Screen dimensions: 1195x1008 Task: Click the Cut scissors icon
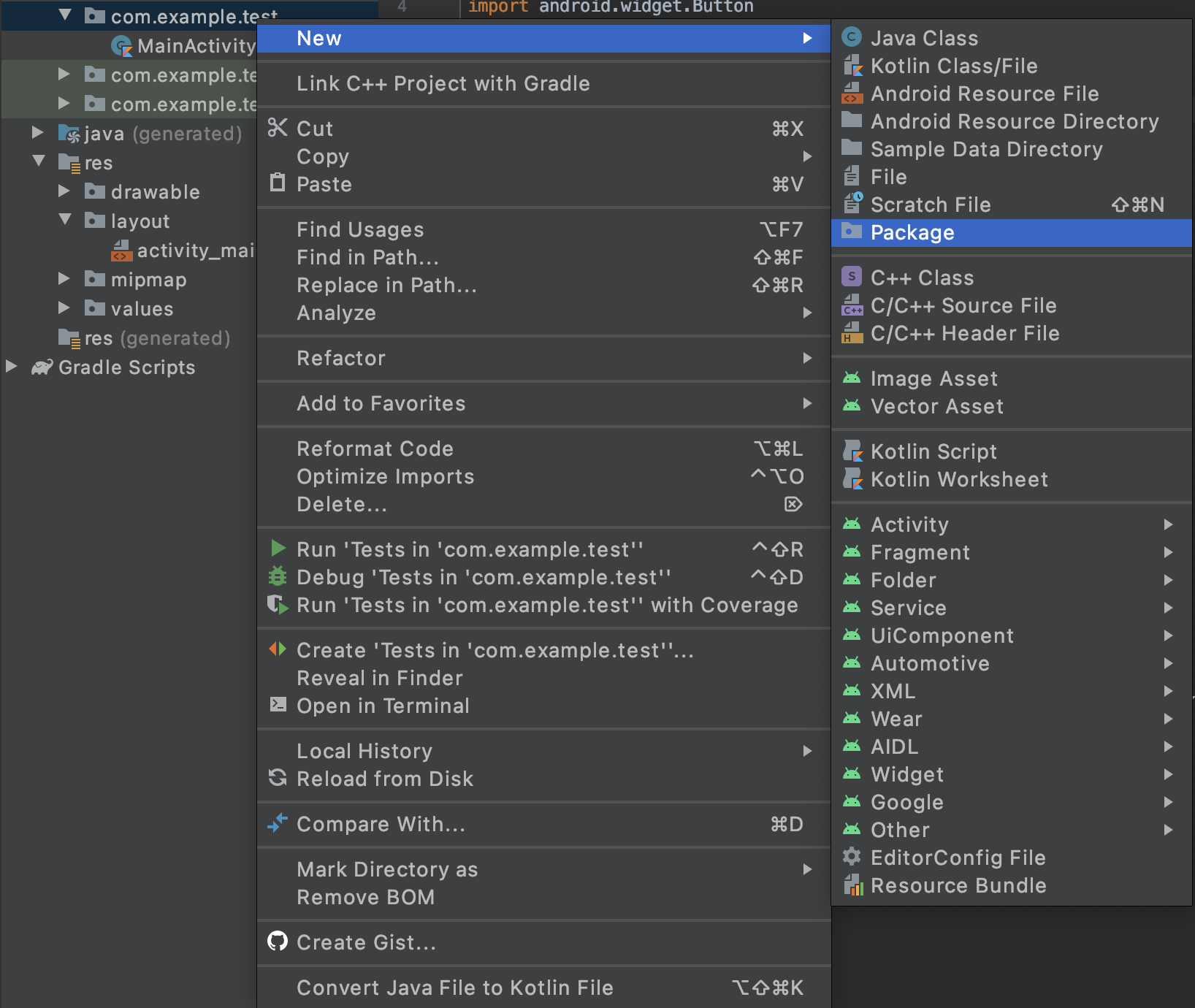278,128
